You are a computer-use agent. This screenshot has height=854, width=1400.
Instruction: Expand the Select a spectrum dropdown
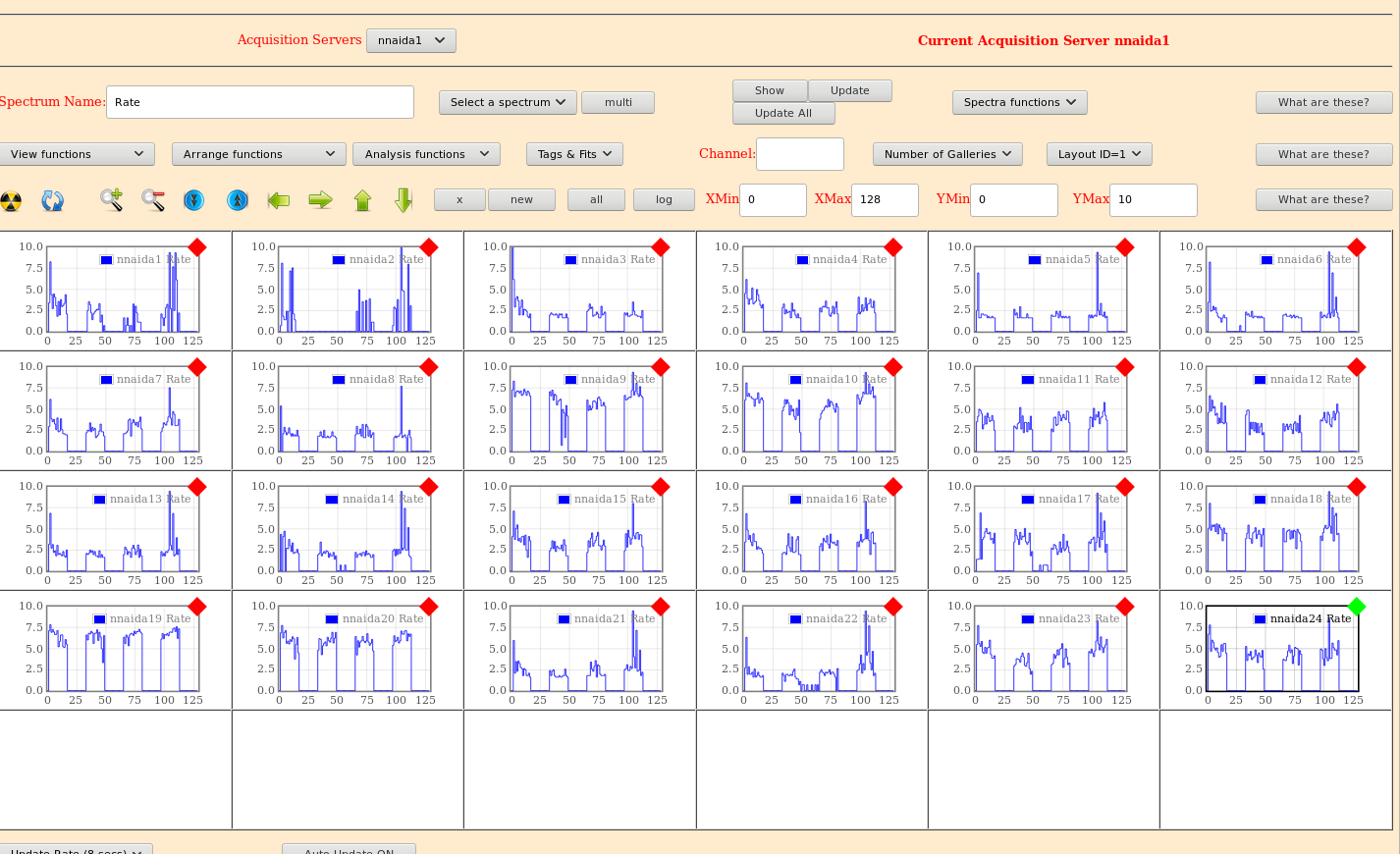click(508, 102)
